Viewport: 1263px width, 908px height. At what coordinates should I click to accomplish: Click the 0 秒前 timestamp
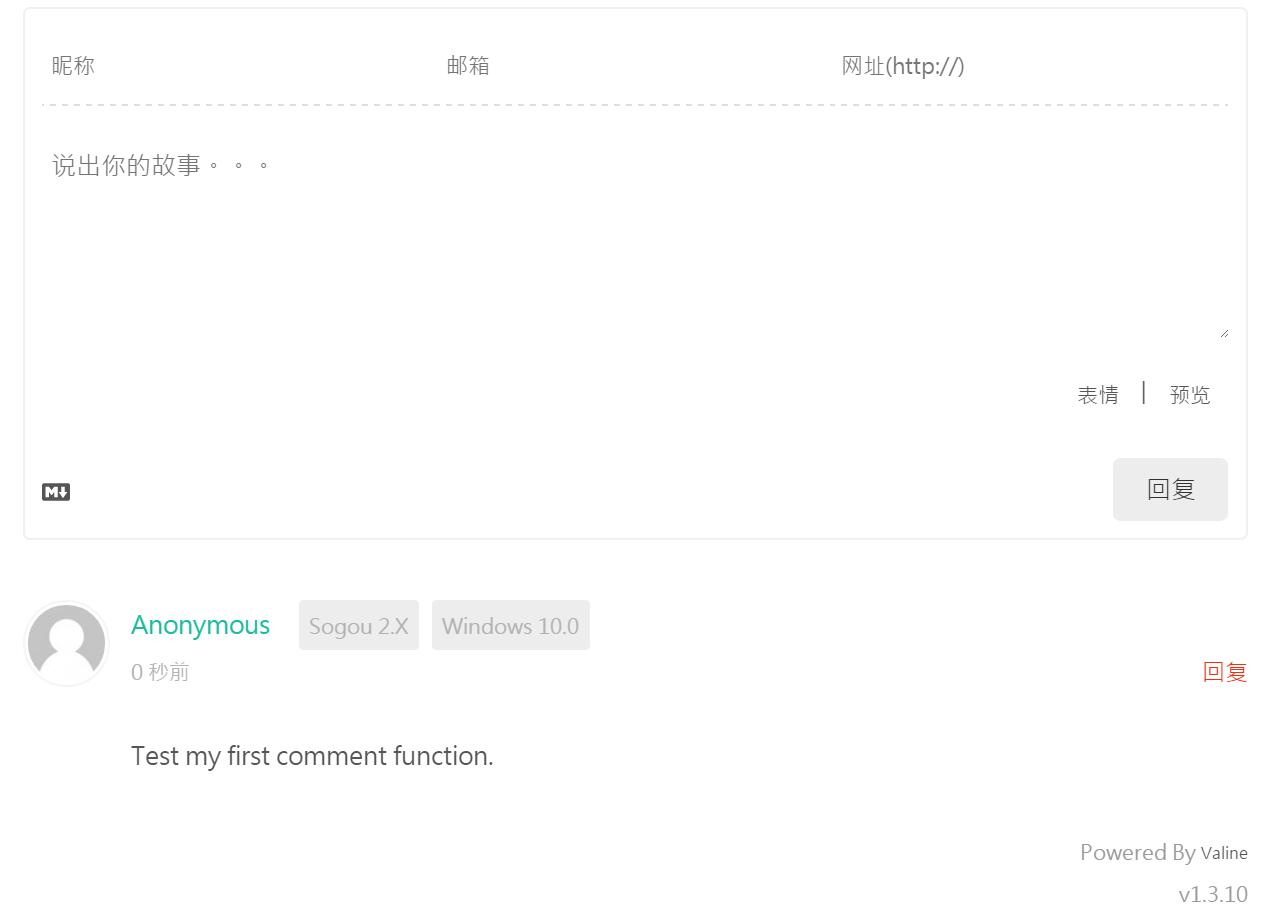pos(160,672)
